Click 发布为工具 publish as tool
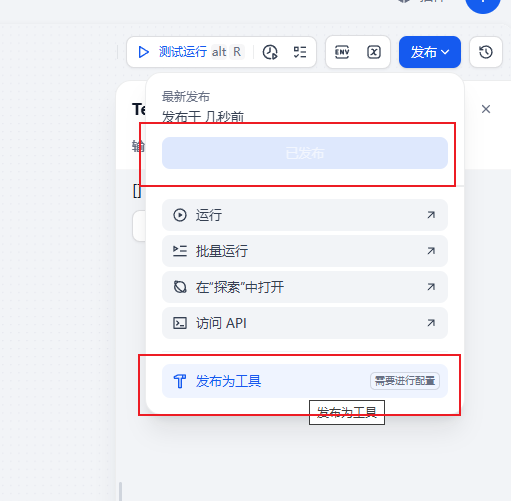The height and width of the screenshot is (501, 511). point(305,381)
